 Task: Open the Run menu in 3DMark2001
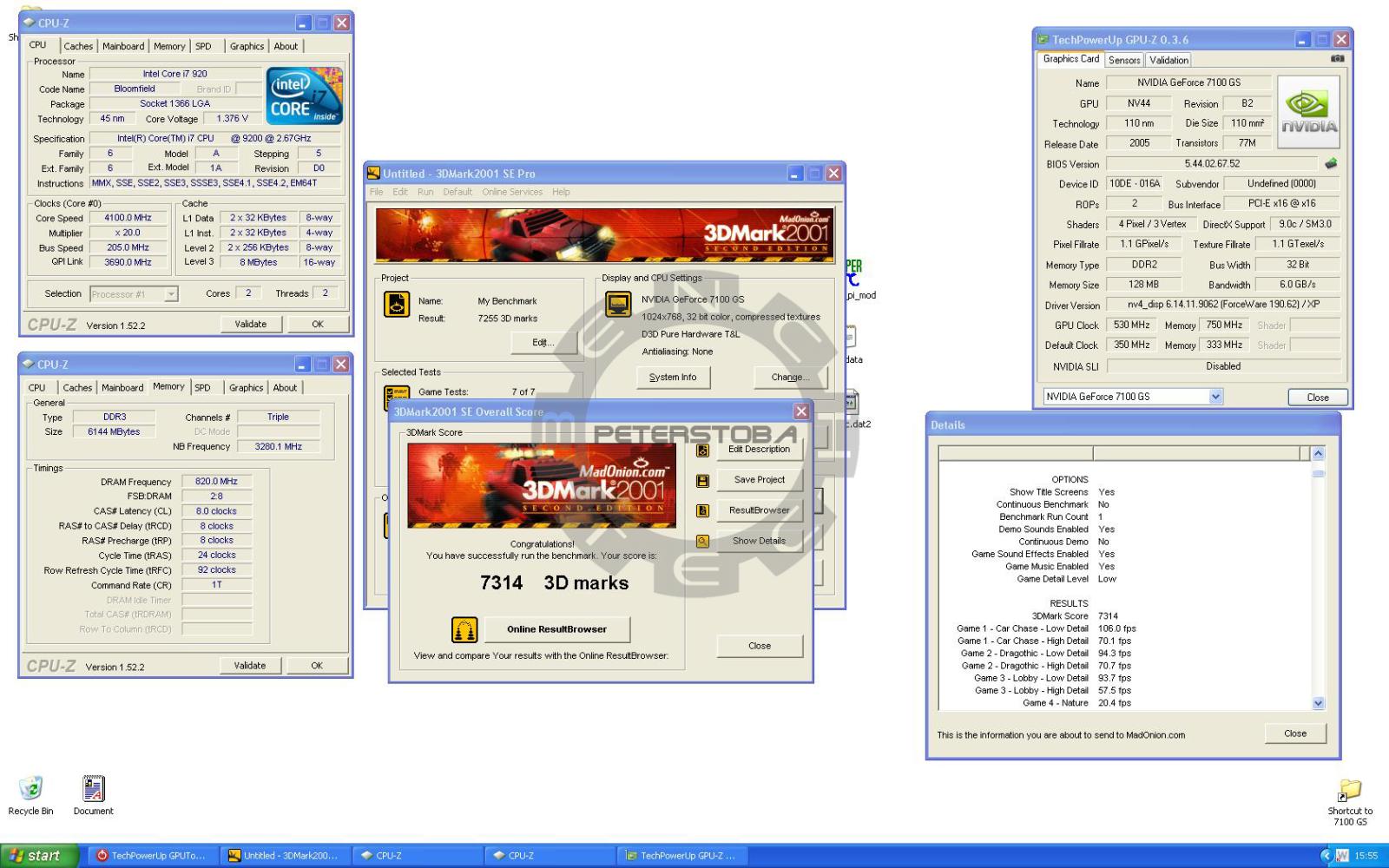tap(425, 193)
